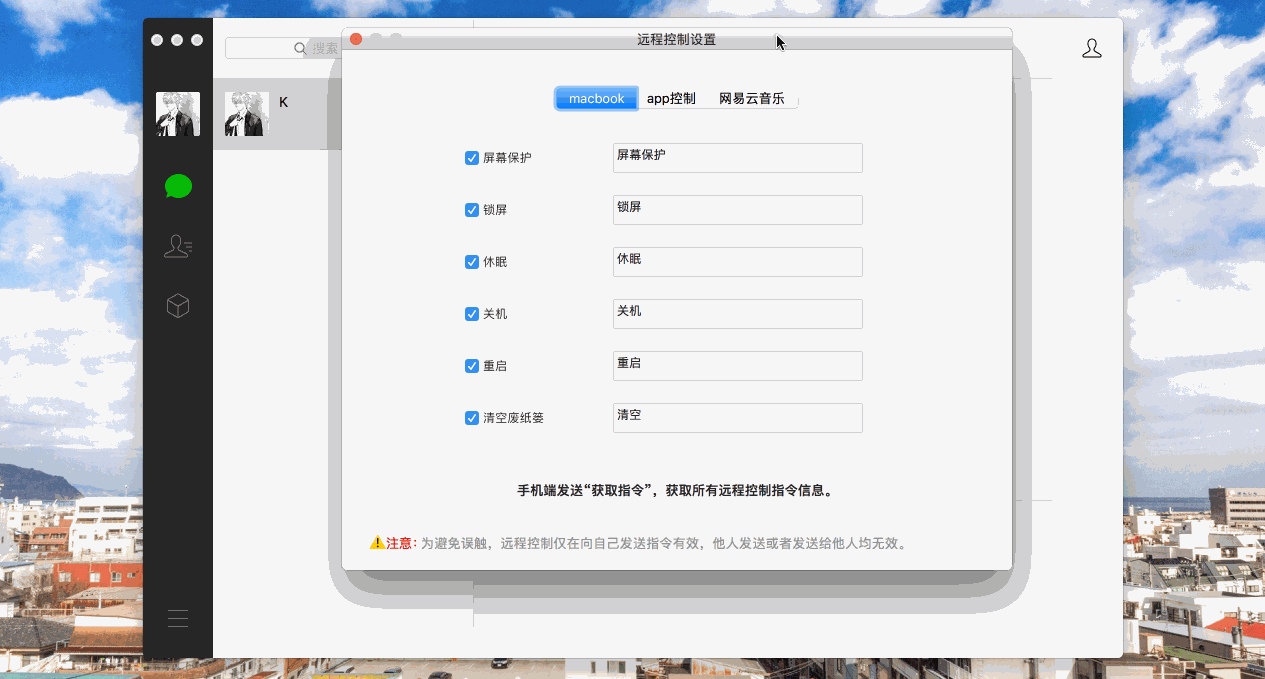Screen dimensions: 1265x679
Task: Click the warning triangle beside the 注意 notice
Action: pyautogui.click(x=377, y=543)
